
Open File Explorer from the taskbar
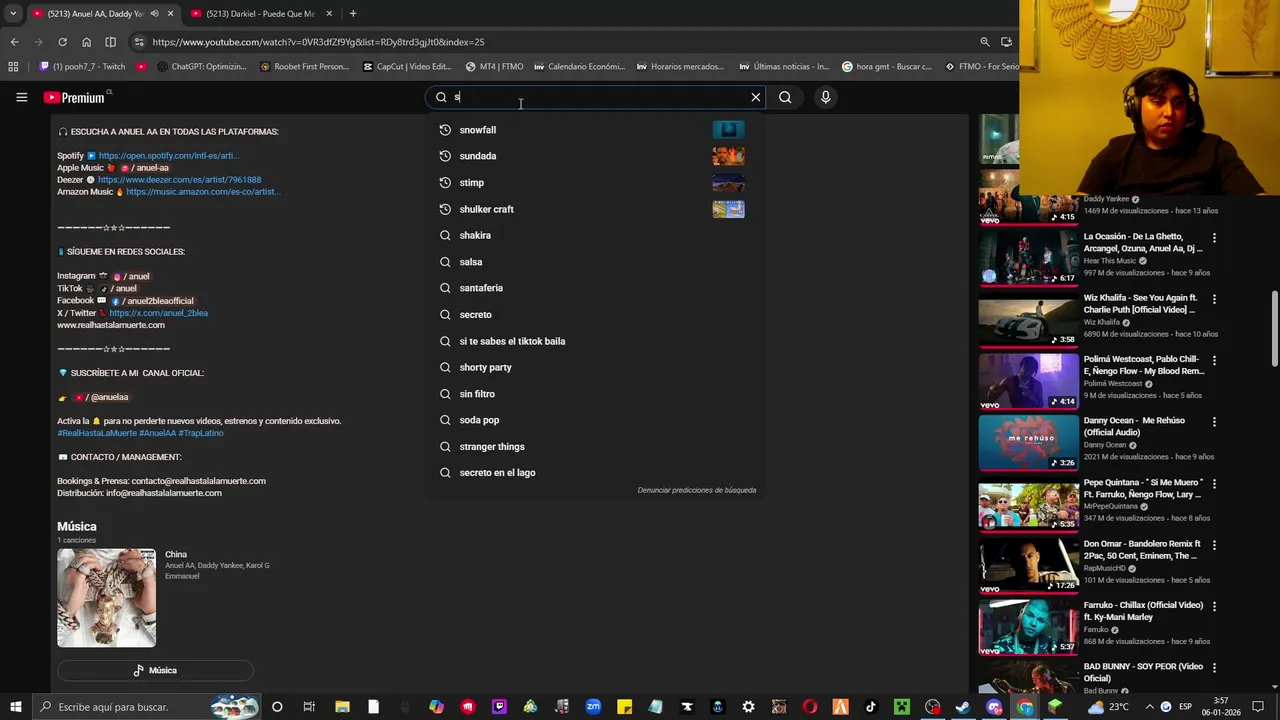[x=342, y=707]
